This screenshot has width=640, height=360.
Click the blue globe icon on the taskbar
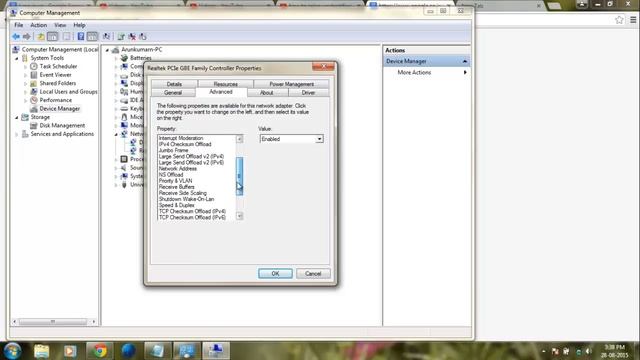coord(128,351)
